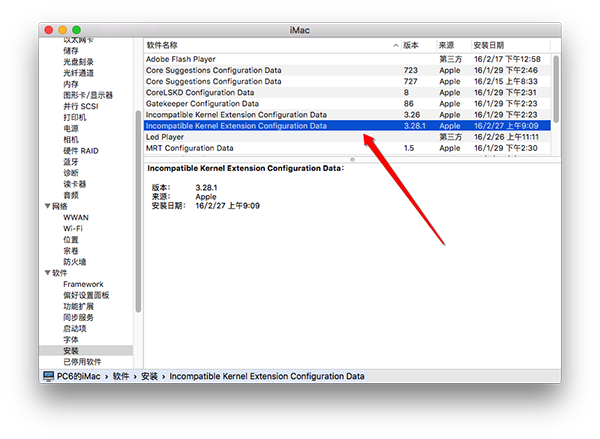Select the MRT Configuration Data row
This screenshot has width=600, height=439.
347,148
